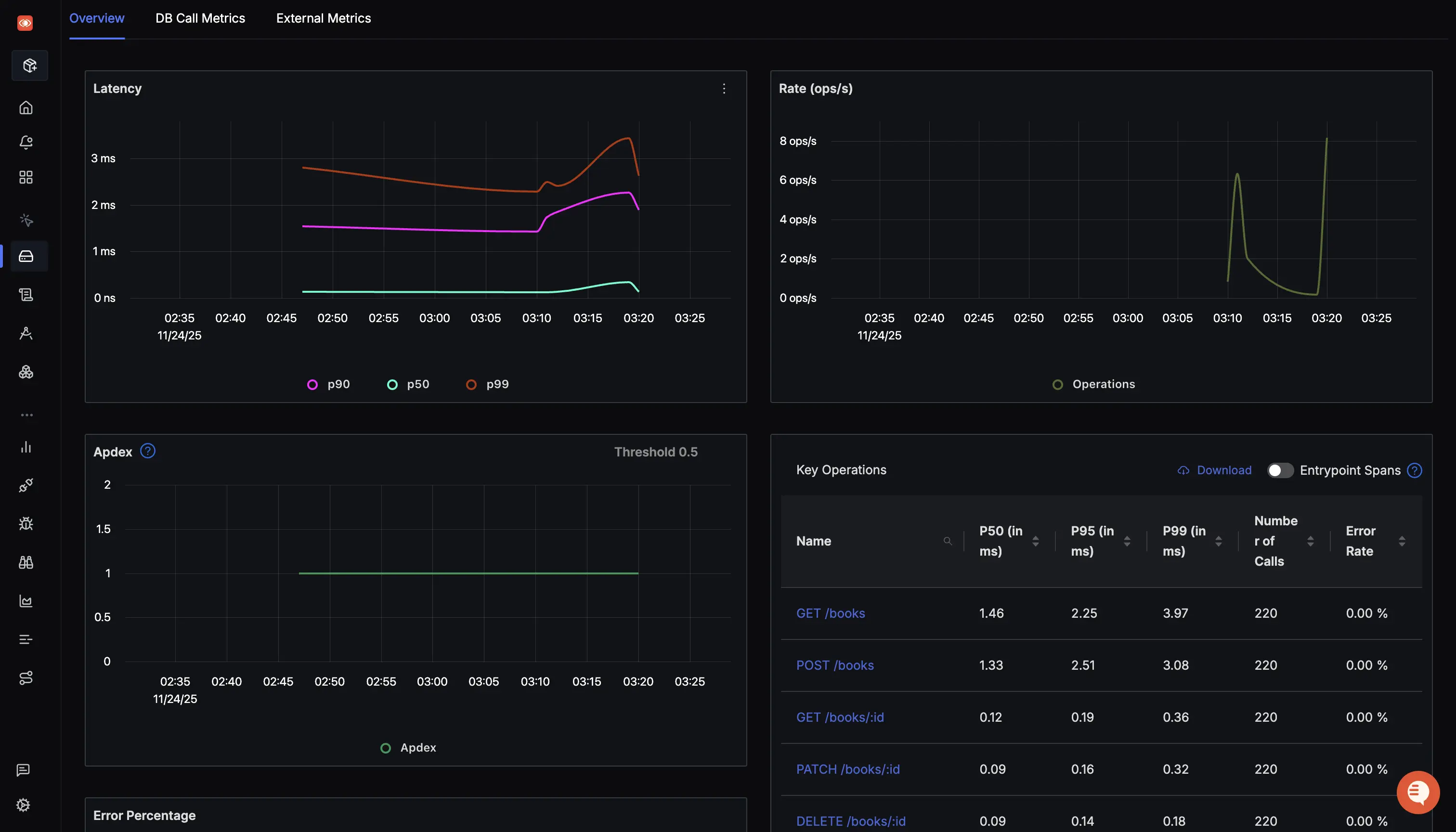
Task: Open Alerts bell icon in sidebar
Action: click(26, 143)
